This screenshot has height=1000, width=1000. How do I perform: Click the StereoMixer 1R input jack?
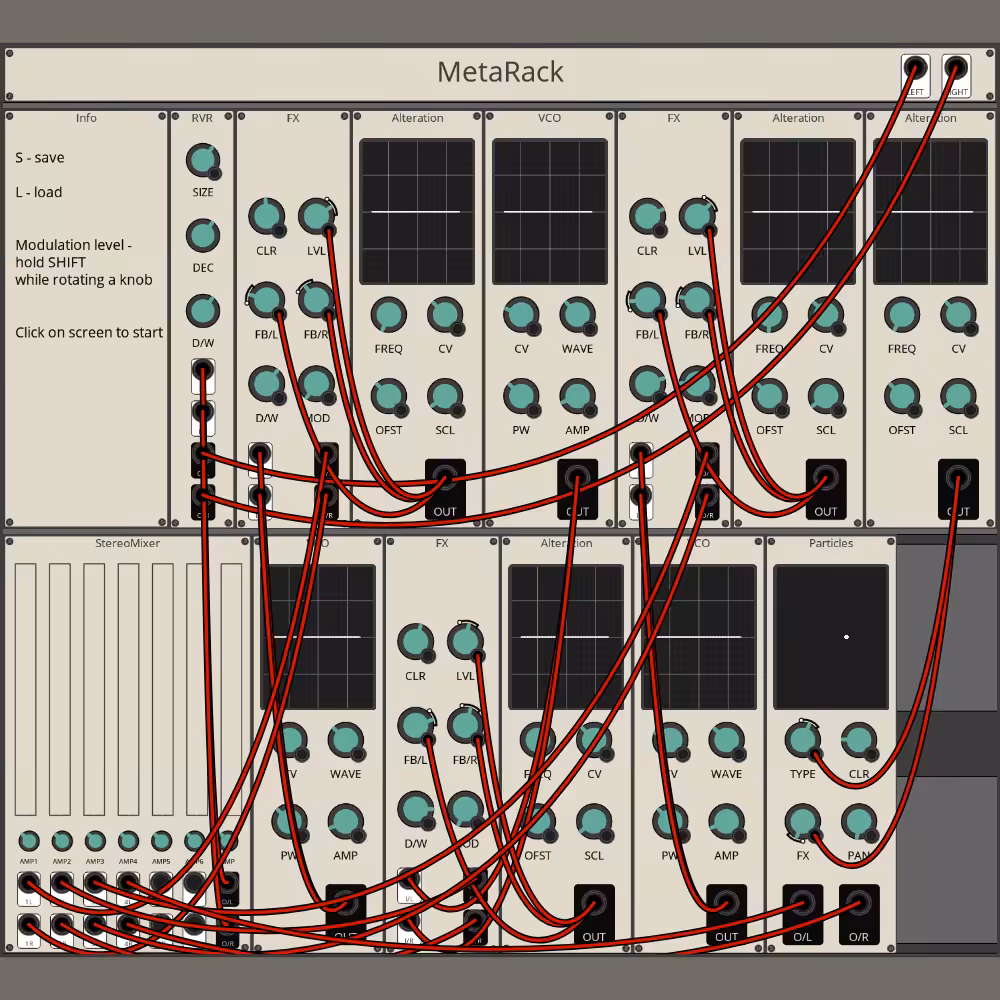click(29, 924)
